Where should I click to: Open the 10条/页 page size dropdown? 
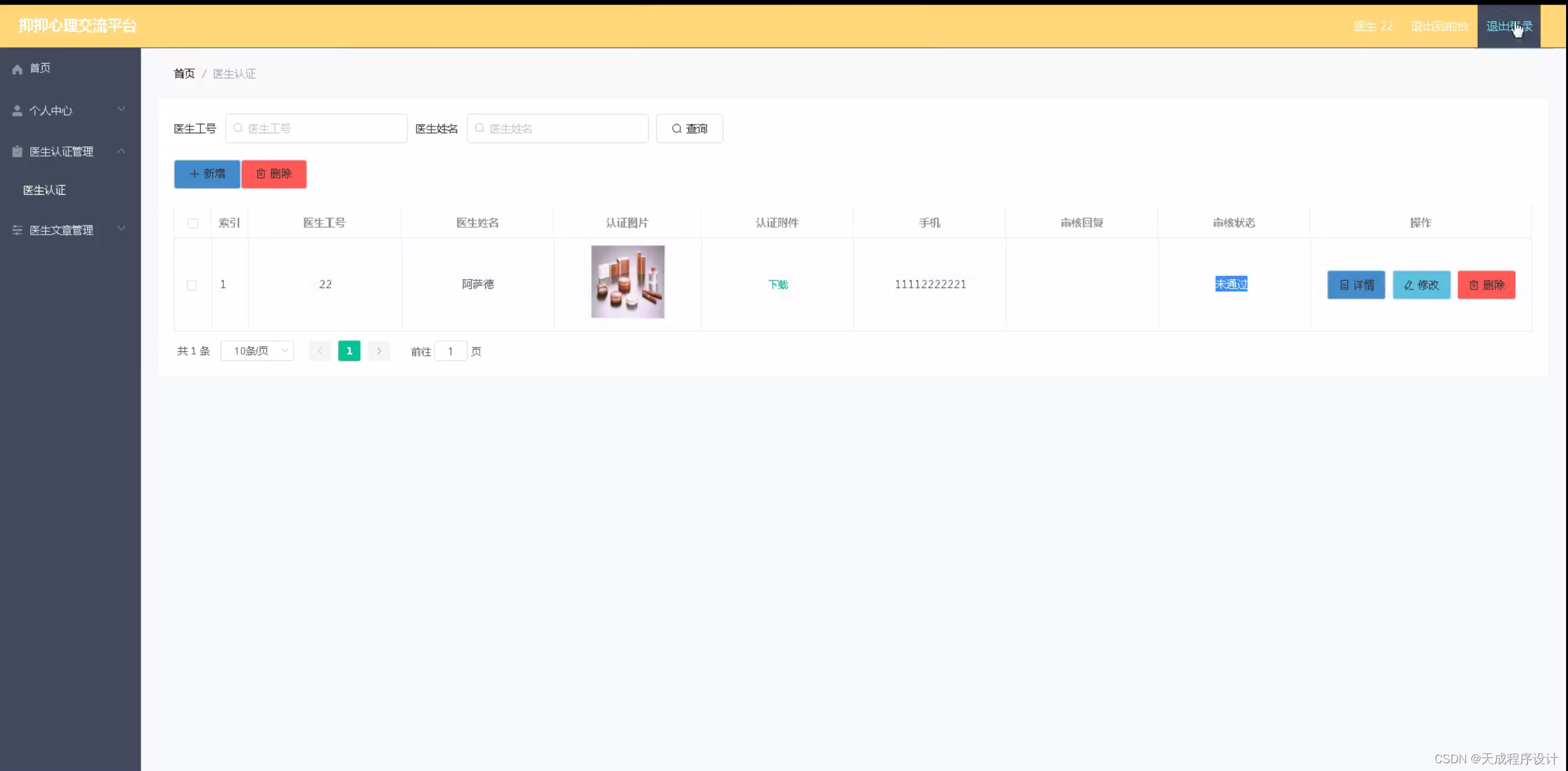(x=257, y=351)
